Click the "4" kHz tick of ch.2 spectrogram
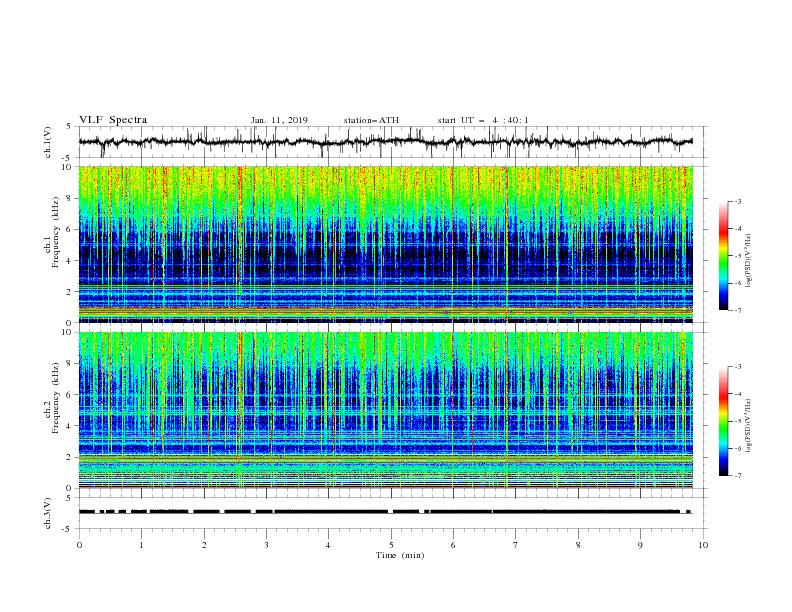792x612 pixels. point(70,426)
